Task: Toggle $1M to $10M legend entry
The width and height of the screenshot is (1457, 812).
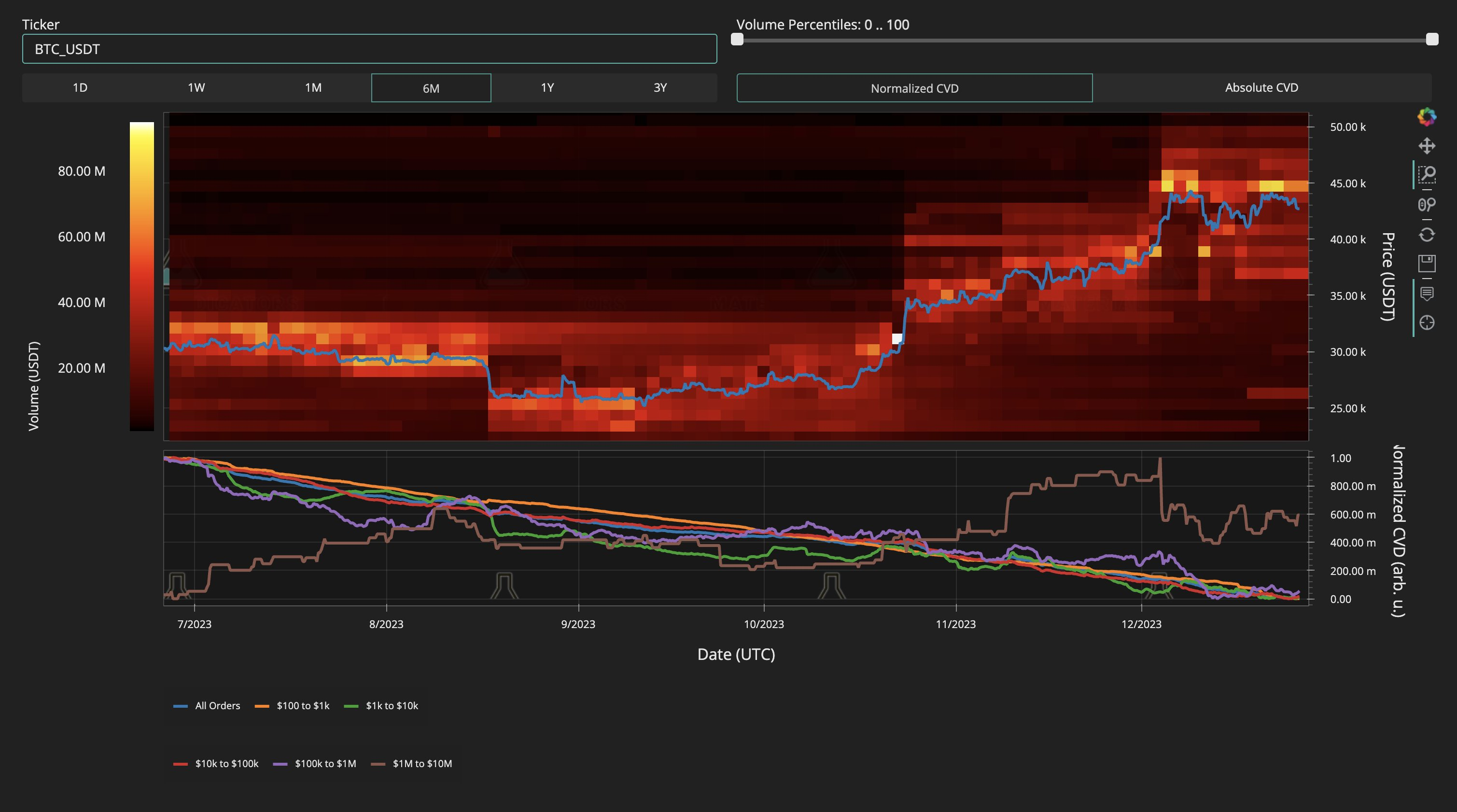Action: coord(412,763)
